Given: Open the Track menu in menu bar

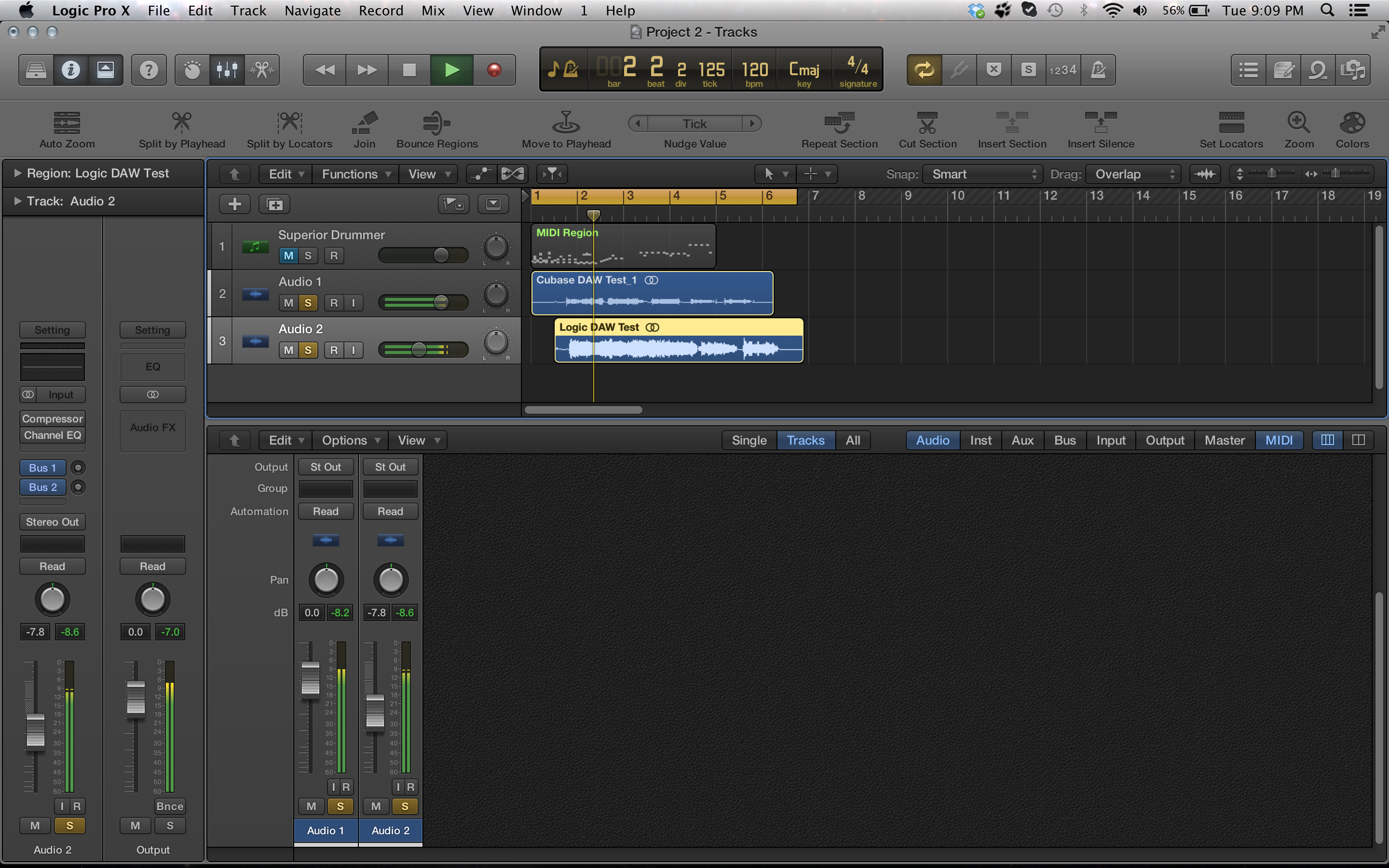Looking at the screenshot, I should pos(248,10).
